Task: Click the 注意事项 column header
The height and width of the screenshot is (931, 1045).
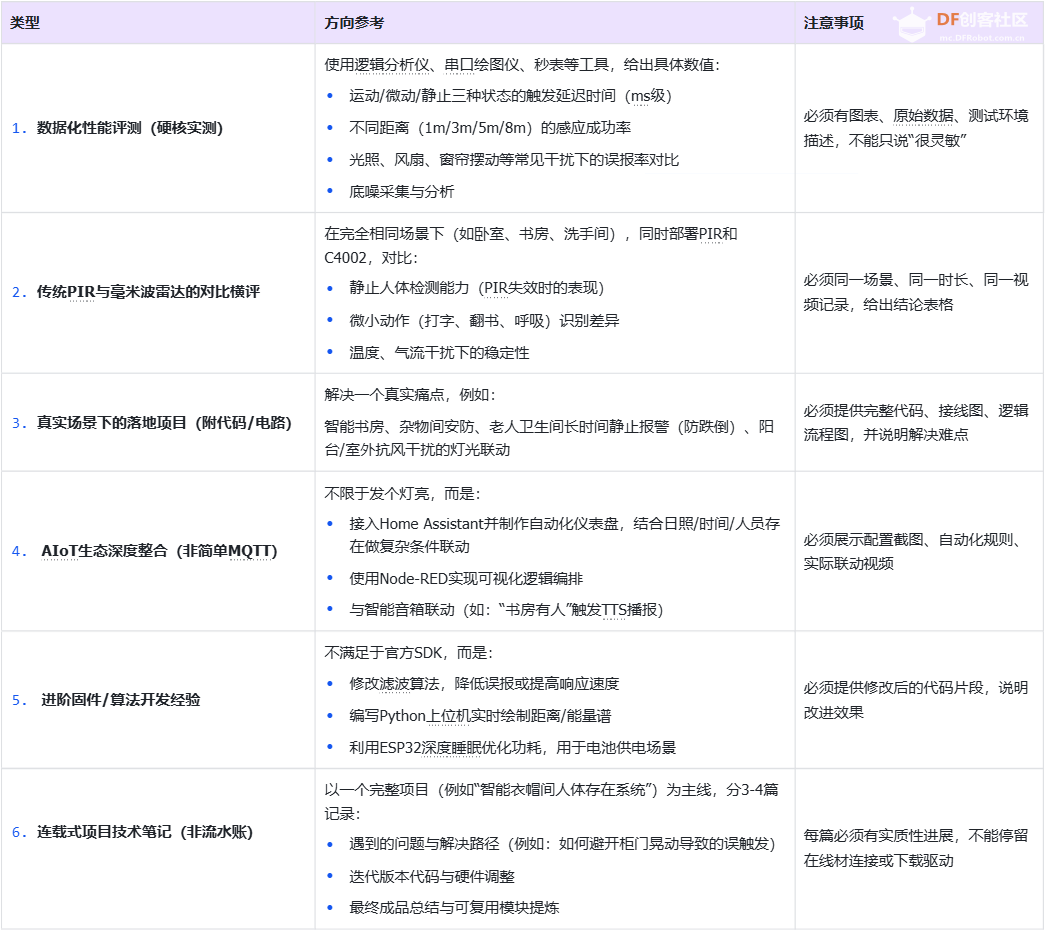Action: pos(833,23)
